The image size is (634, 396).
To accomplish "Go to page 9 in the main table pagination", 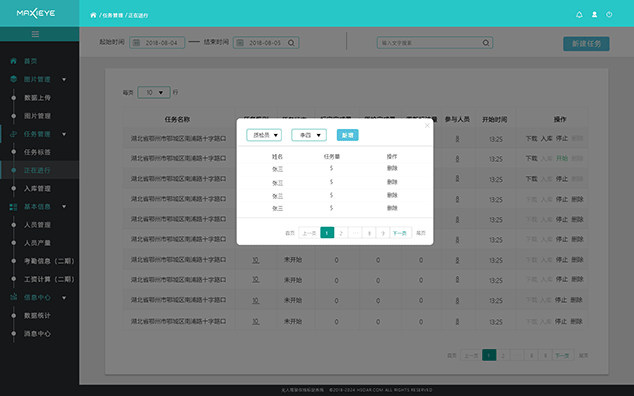I will pyautogui.click(x=545, y=356).
